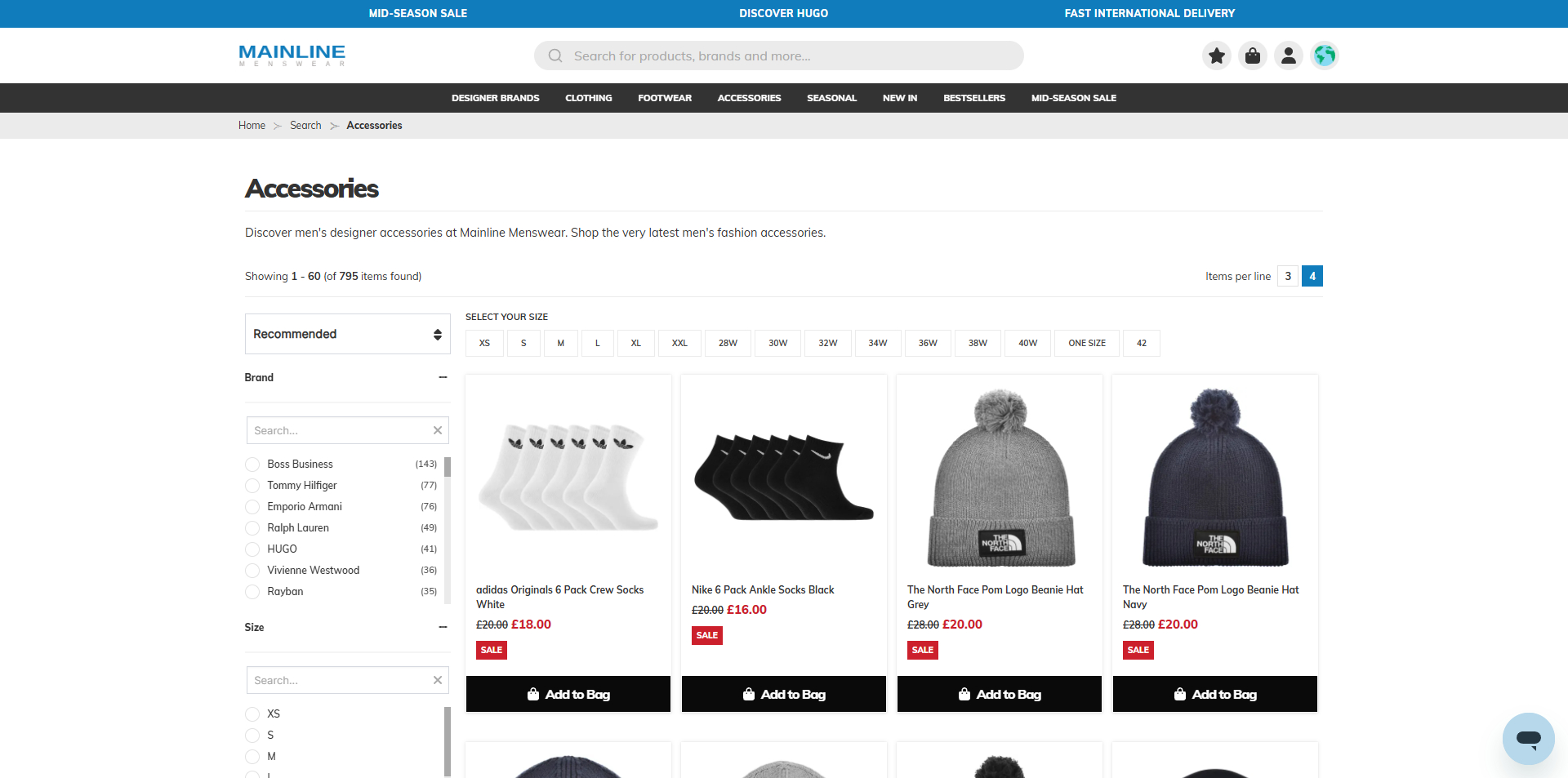Screen dimensions: 1568x778
Task: Open the Footwear menu
Action: pos(665,98)
